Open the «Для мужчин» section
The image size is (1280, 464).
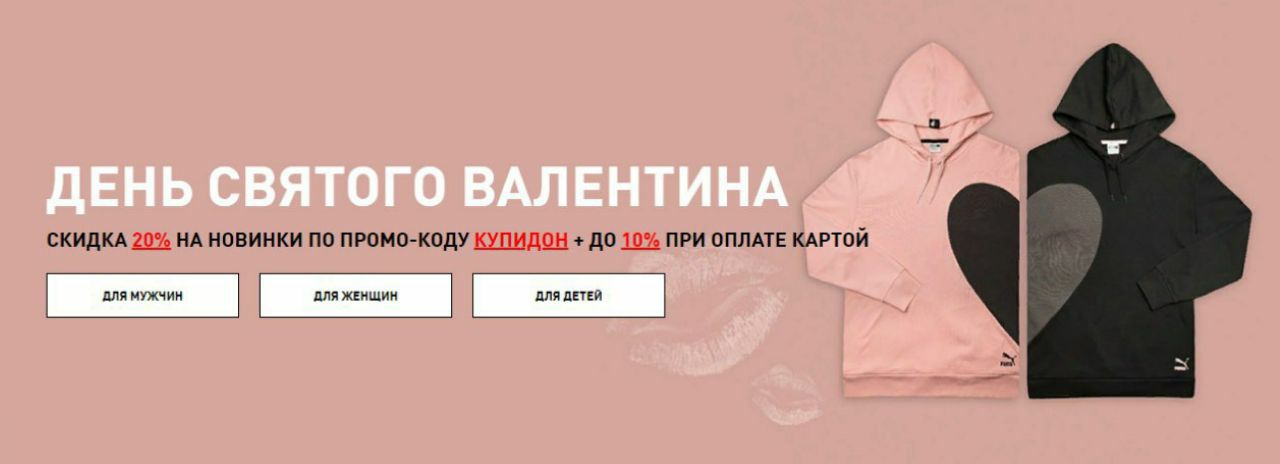tap(142, 296)
